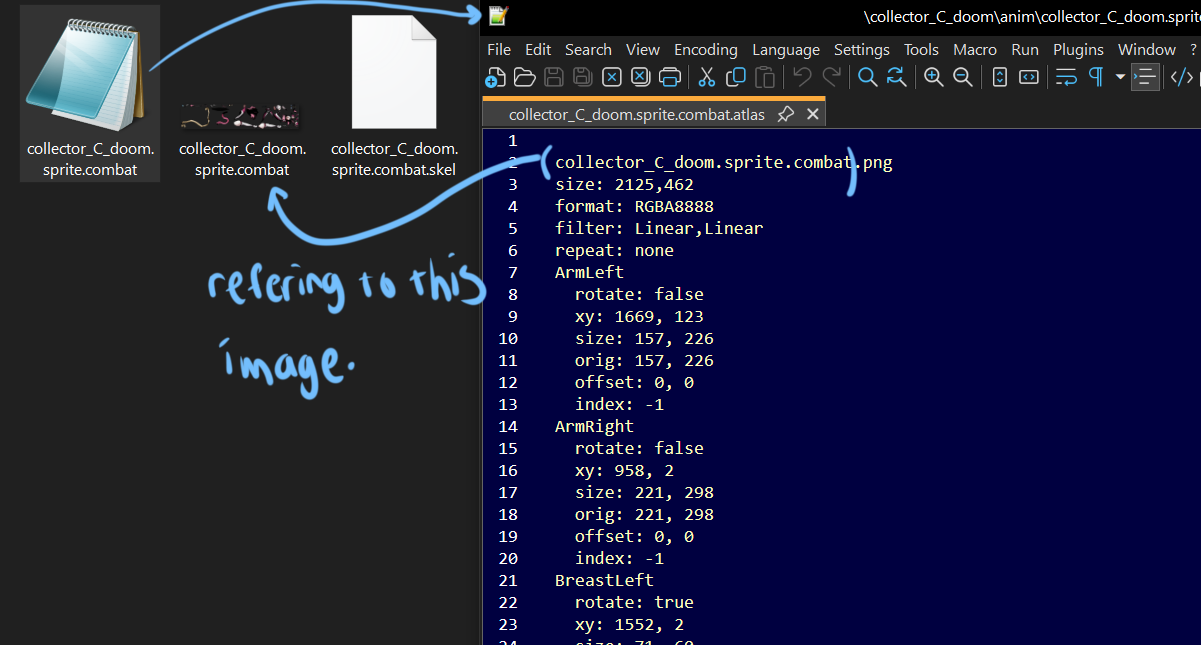Toggle the indent guide toolbar button
The width and height of the screenshot is (1201, 645).
[1146, 77]
